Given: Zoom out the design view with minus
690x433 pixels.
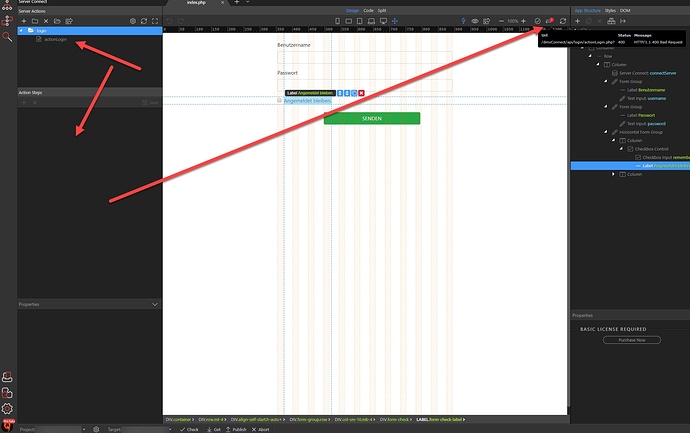Looking at the screenshot, I should tap(501, 21).
